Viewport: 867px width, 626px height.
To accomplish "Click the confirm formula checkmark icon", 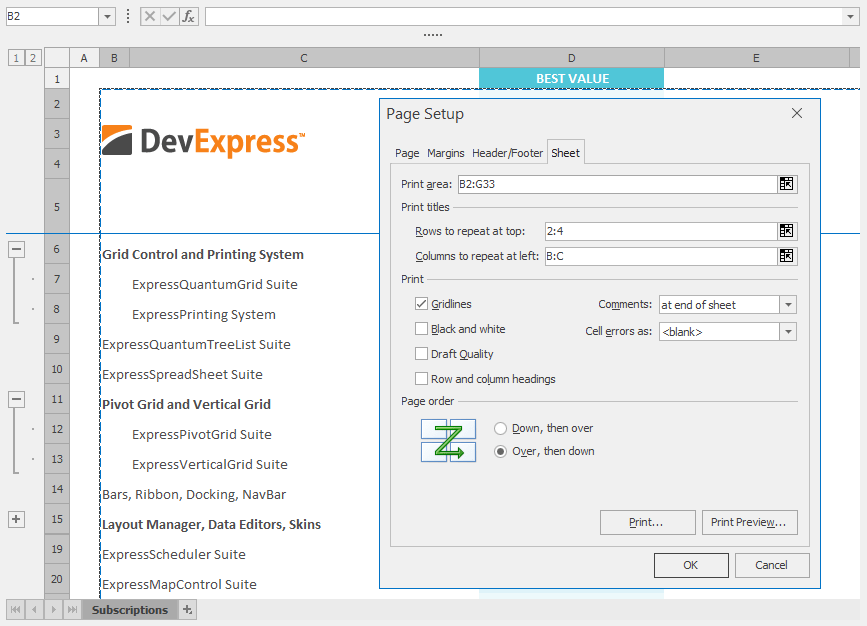I will pos(169,17).
